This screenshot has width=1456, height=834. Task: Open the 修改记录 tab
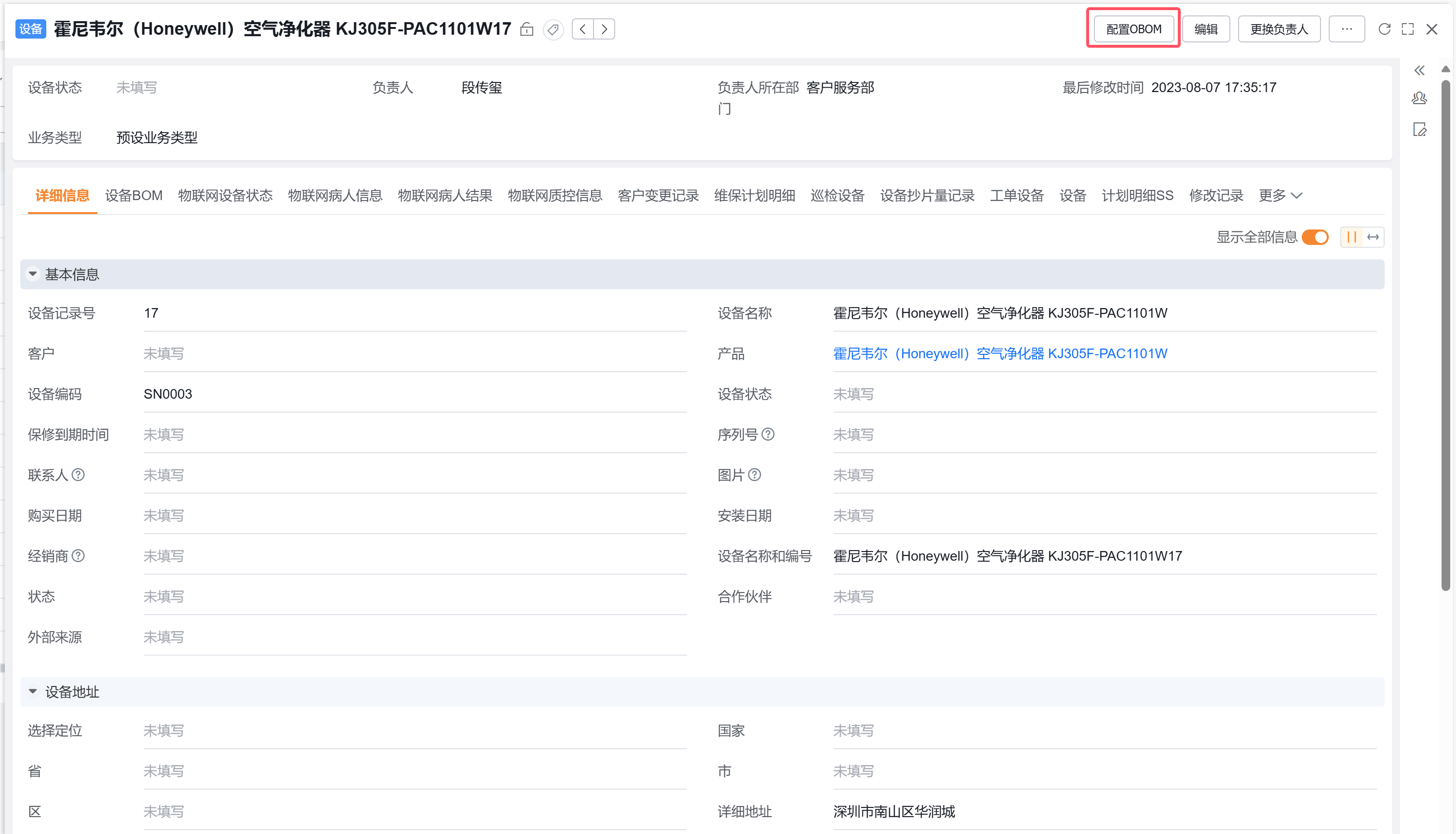(1216, 196)
